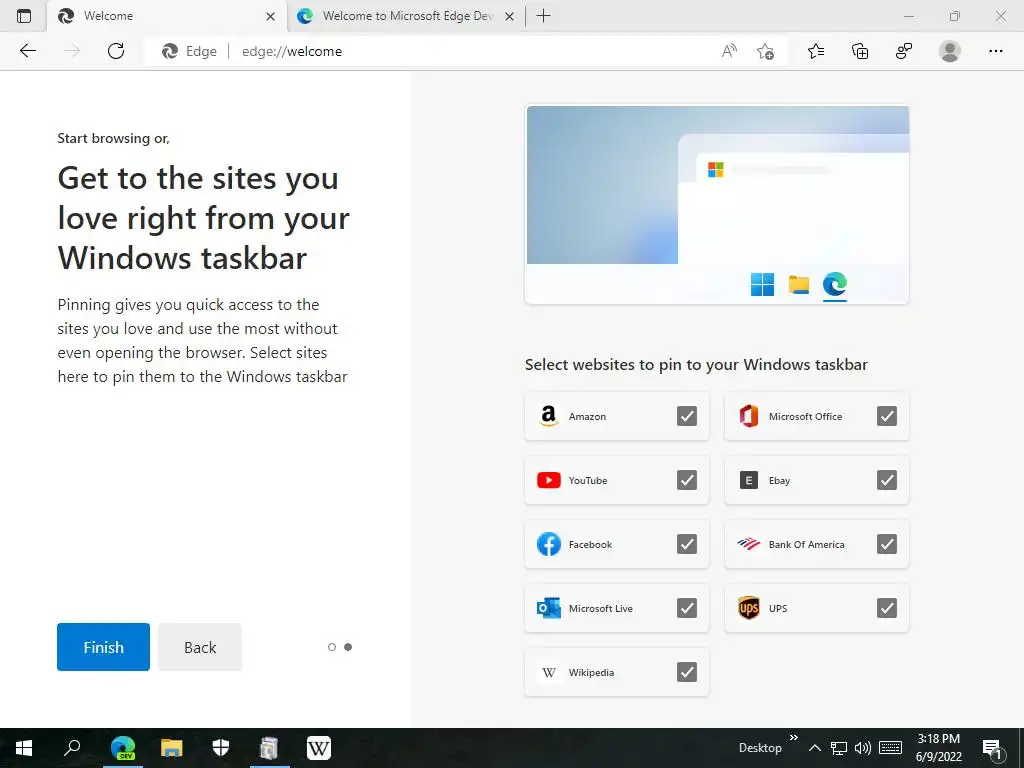Click the Finish button
This screenshot has height=768, width=1024.
coord(103,647)
